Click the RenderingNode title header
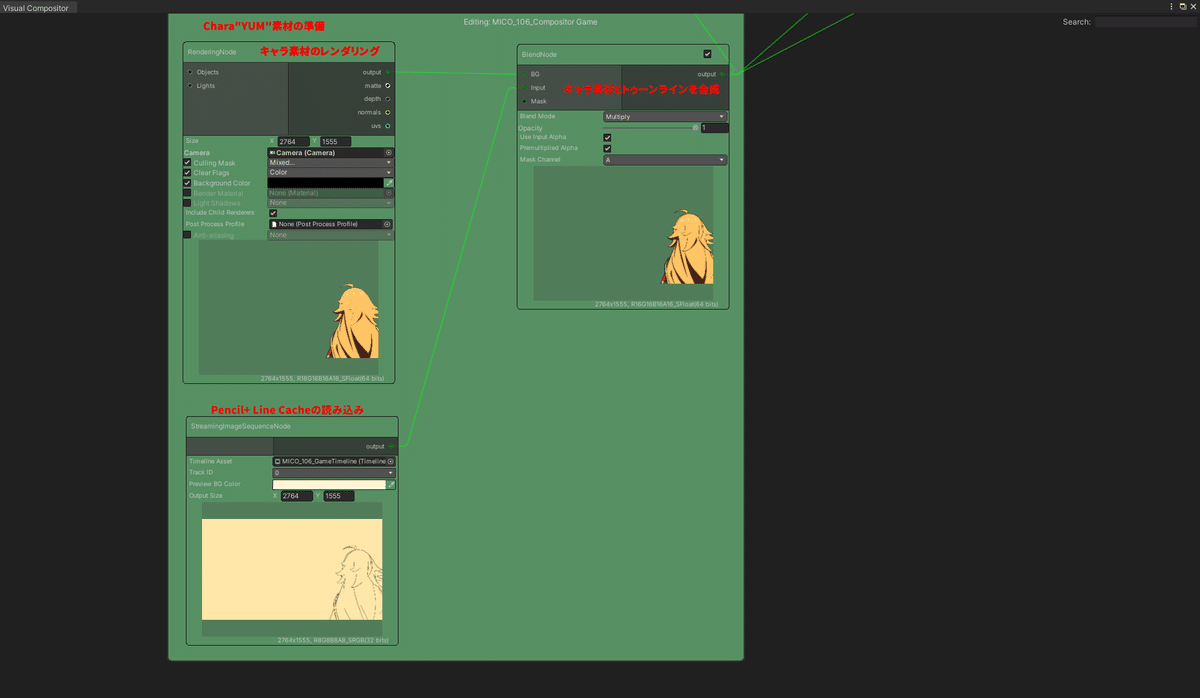This screenshot has width=1200, height=698. [289, 51]
